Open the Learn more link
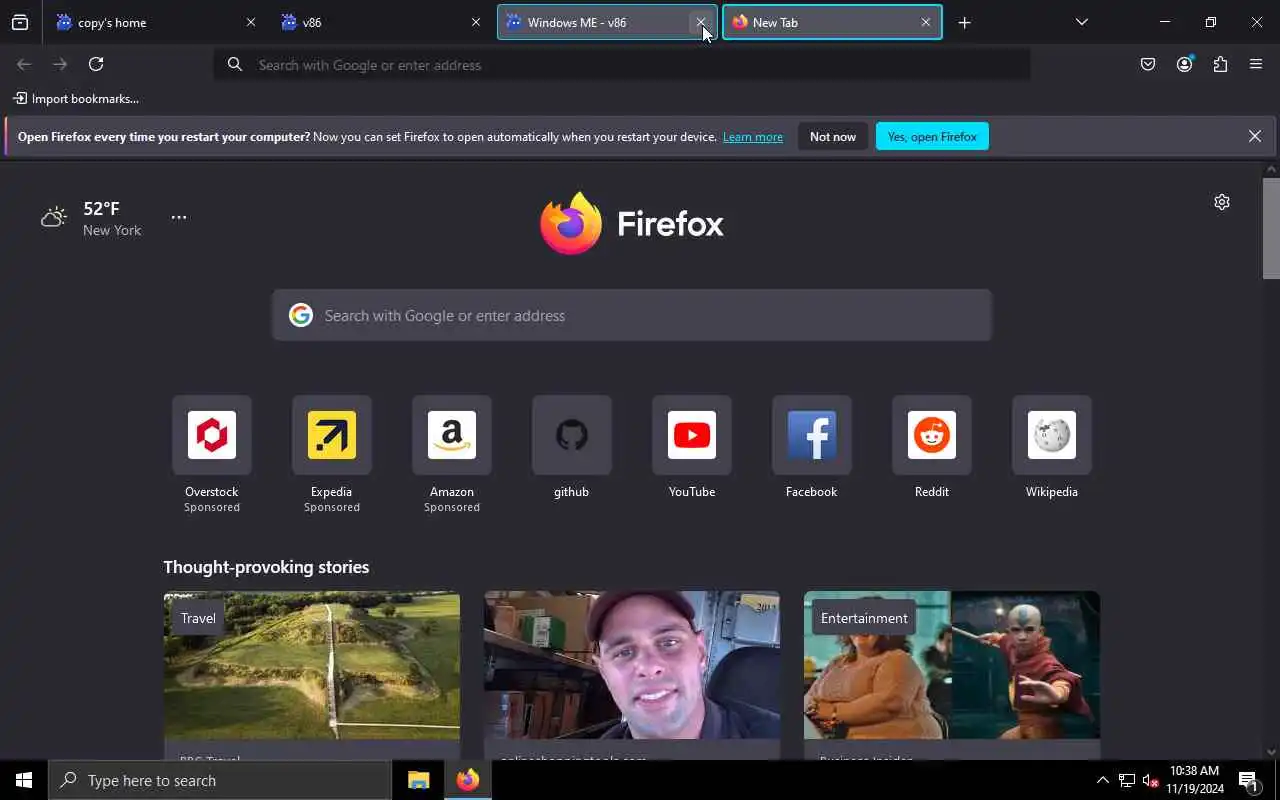This screenshot has height=800, width=1280. coord(752,137)
